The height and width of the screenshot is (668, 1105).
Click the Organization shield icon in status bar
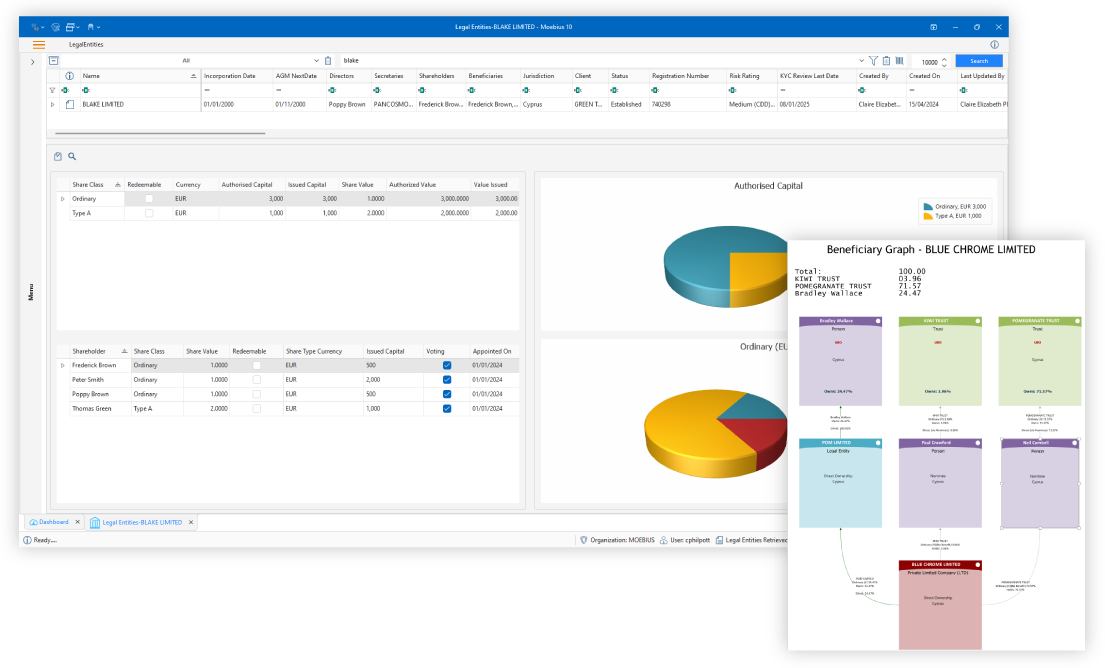tap(584, 540)
